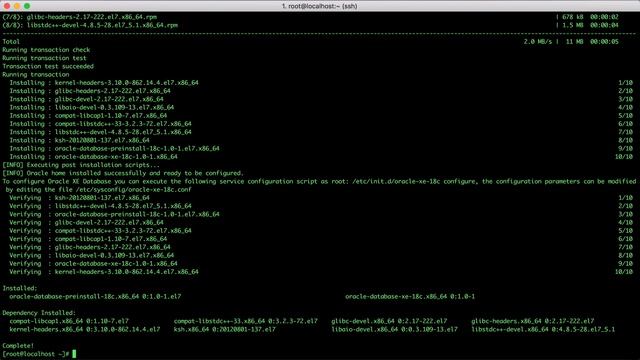This screenshot has width=640, height=360.
Task: Click the 'Verifying : libstdc++-devel' line
Action: coord(100,206)
